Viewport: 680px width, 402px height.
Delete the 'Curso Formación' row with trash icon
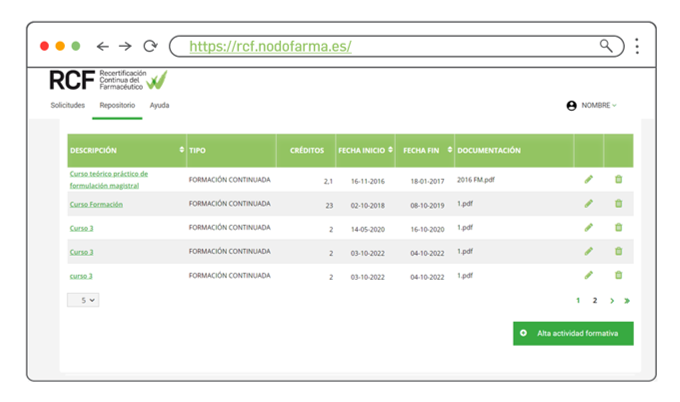[x=618, y=204]
